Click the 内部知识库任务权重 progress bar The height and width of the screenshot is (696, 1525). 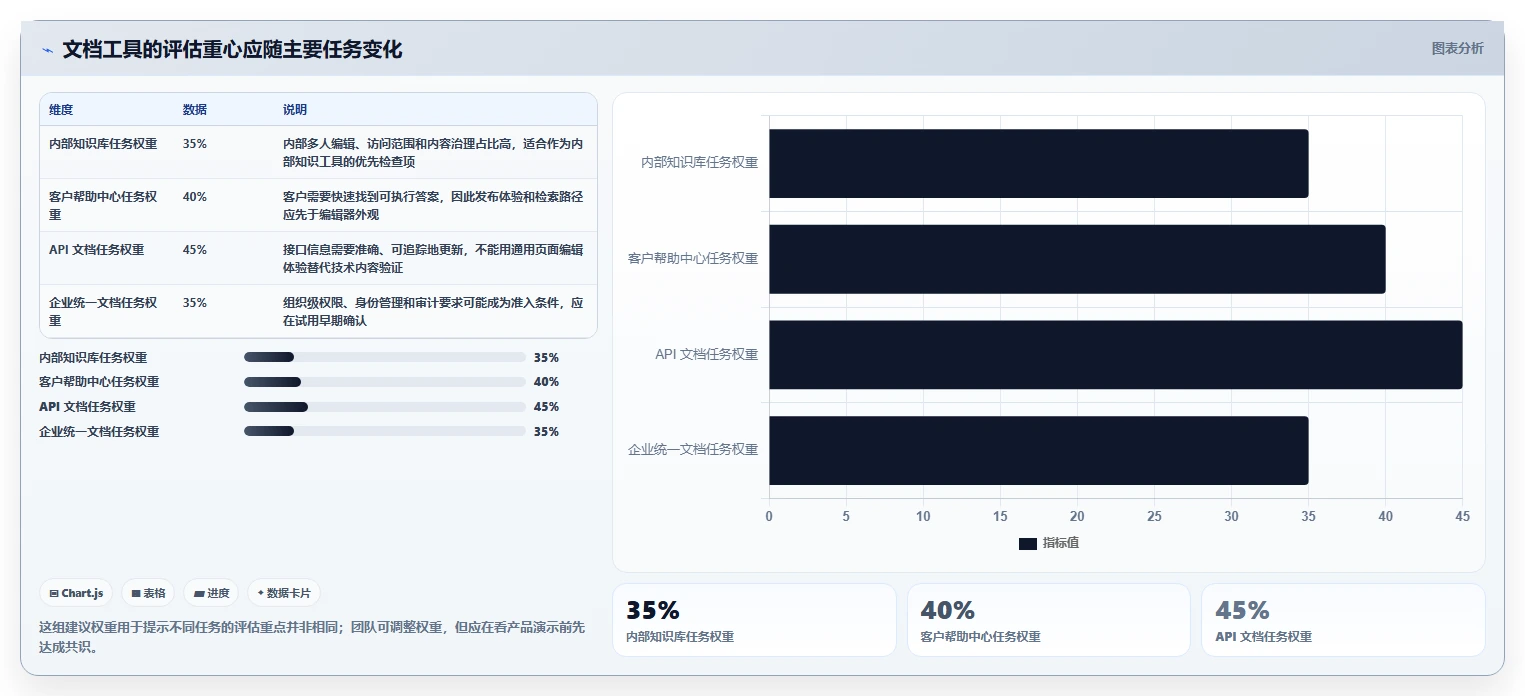pyautogui.click(x=385, y=357)
